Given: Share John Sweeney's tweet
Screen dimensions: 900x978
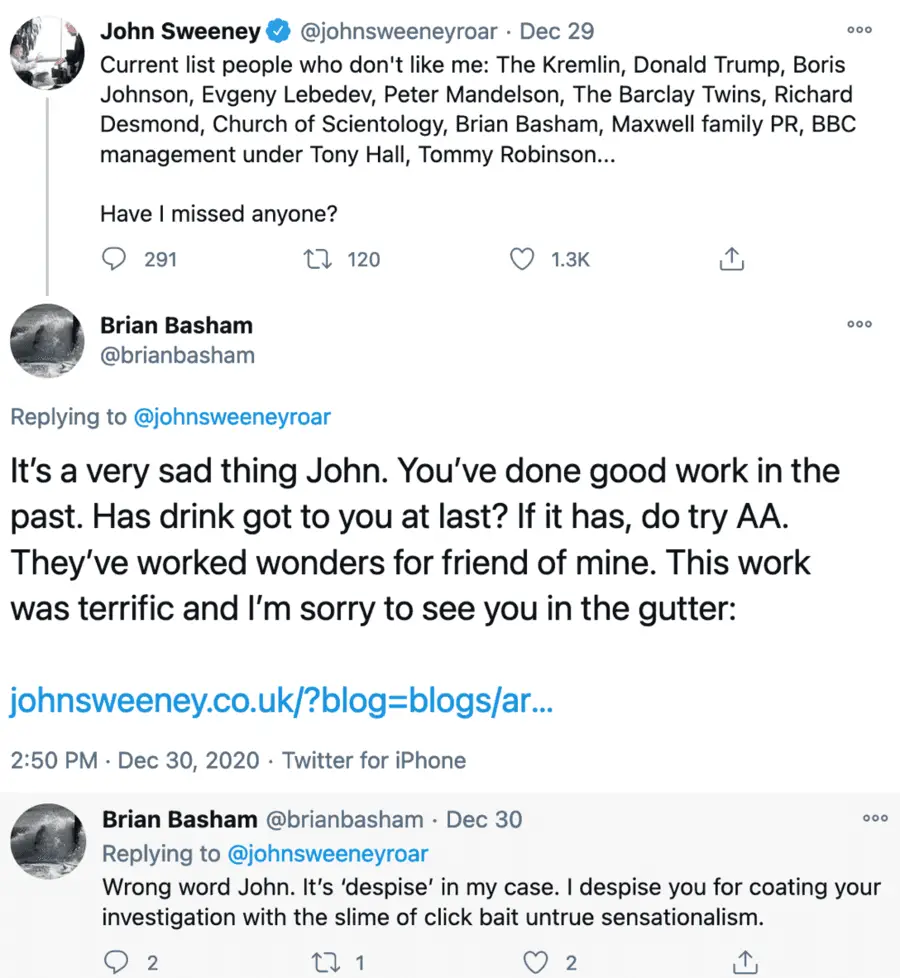Looking at the screenshot, I should 731,260.
